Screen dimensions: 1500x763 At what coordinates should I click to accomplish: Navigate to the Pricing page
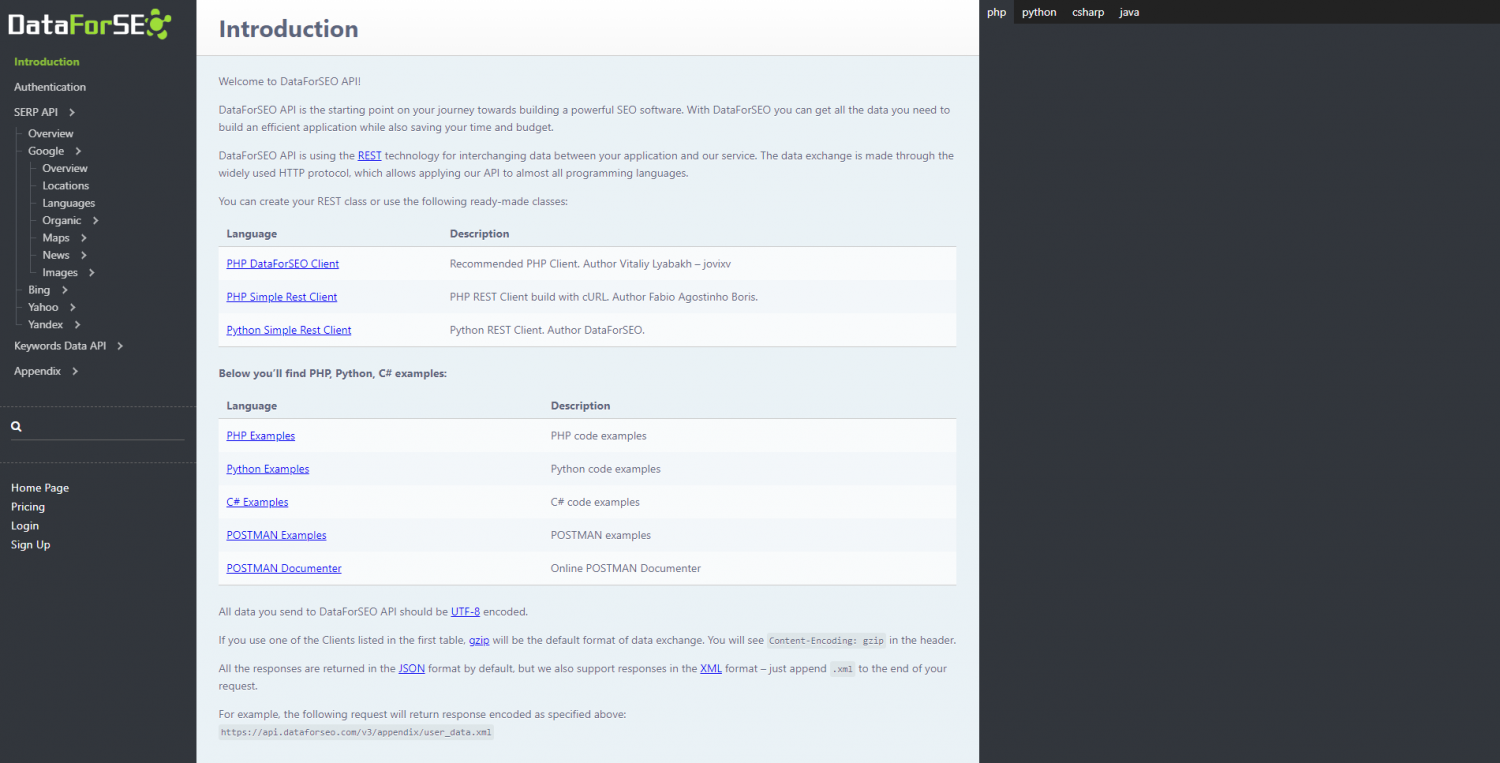pos(27,506)
